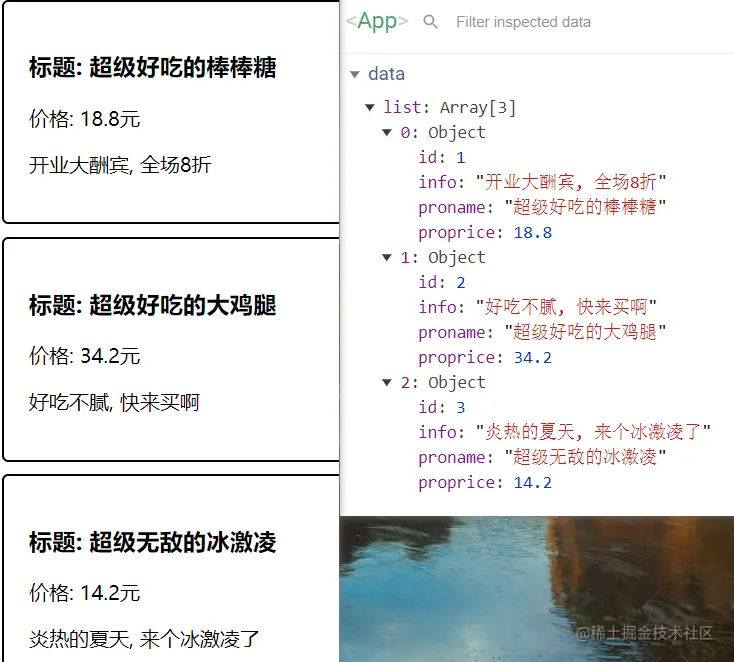Select the App component tag
Screen dimensions: 734x662
(x=377, y=21)
